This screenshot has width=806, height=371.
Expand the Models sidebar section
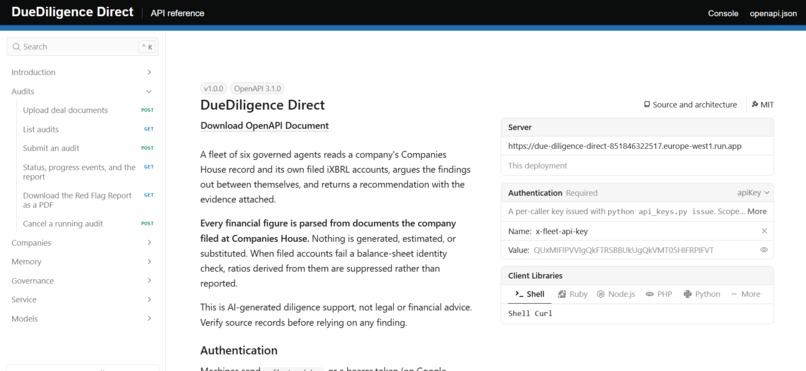click(x=149, y=319)
